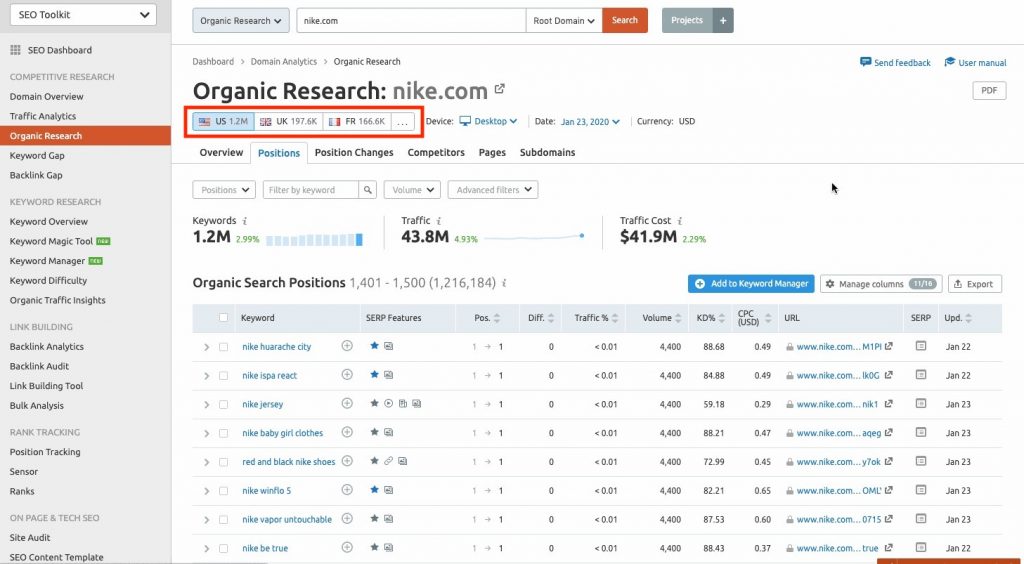The height and width of the screenshot is (564, 1024).
Task: Check the nike jersey row
Action: pyautogui.click(x=223, y=405)
